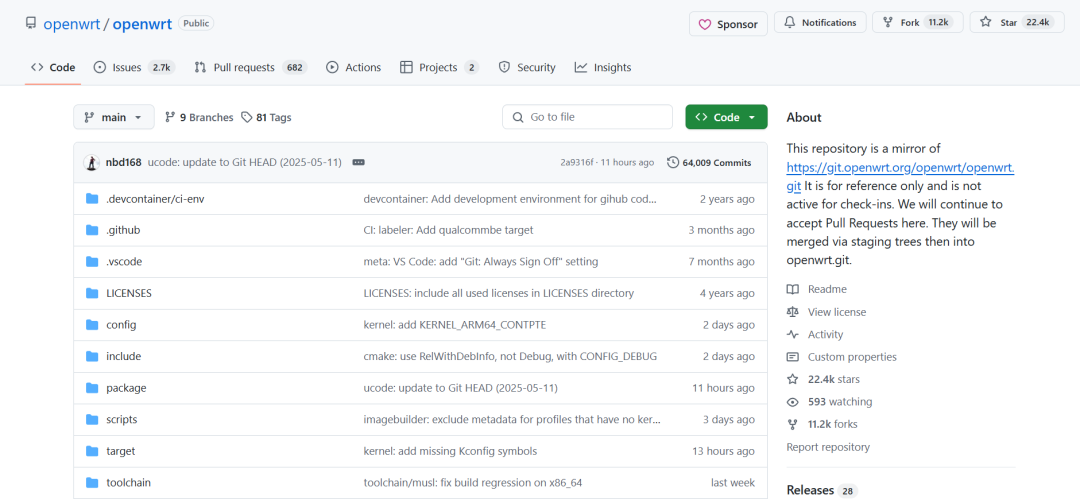Click the fork icon beside 11.2k forks
1080x499 pixels.
tap(793, 425)
